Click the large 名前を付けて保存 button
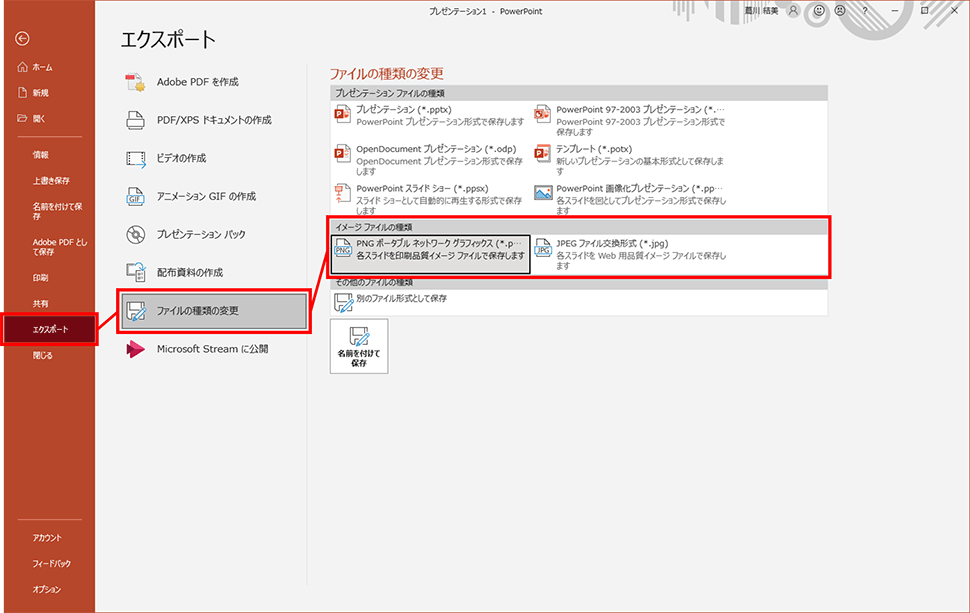 click(x=359, y=346)
